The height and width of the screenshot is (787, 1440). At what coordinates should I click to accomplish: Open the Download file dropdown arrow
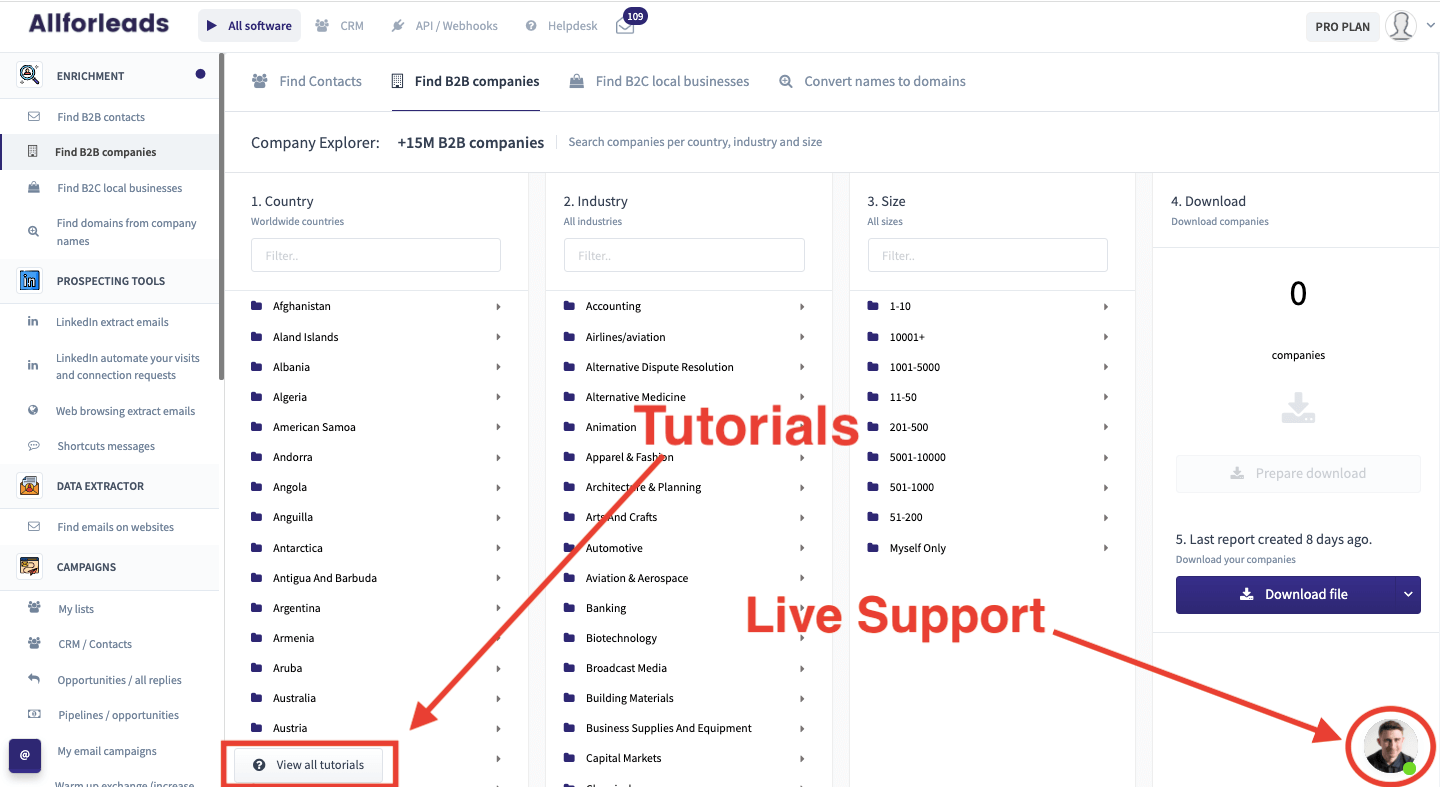click(1408, 594)
